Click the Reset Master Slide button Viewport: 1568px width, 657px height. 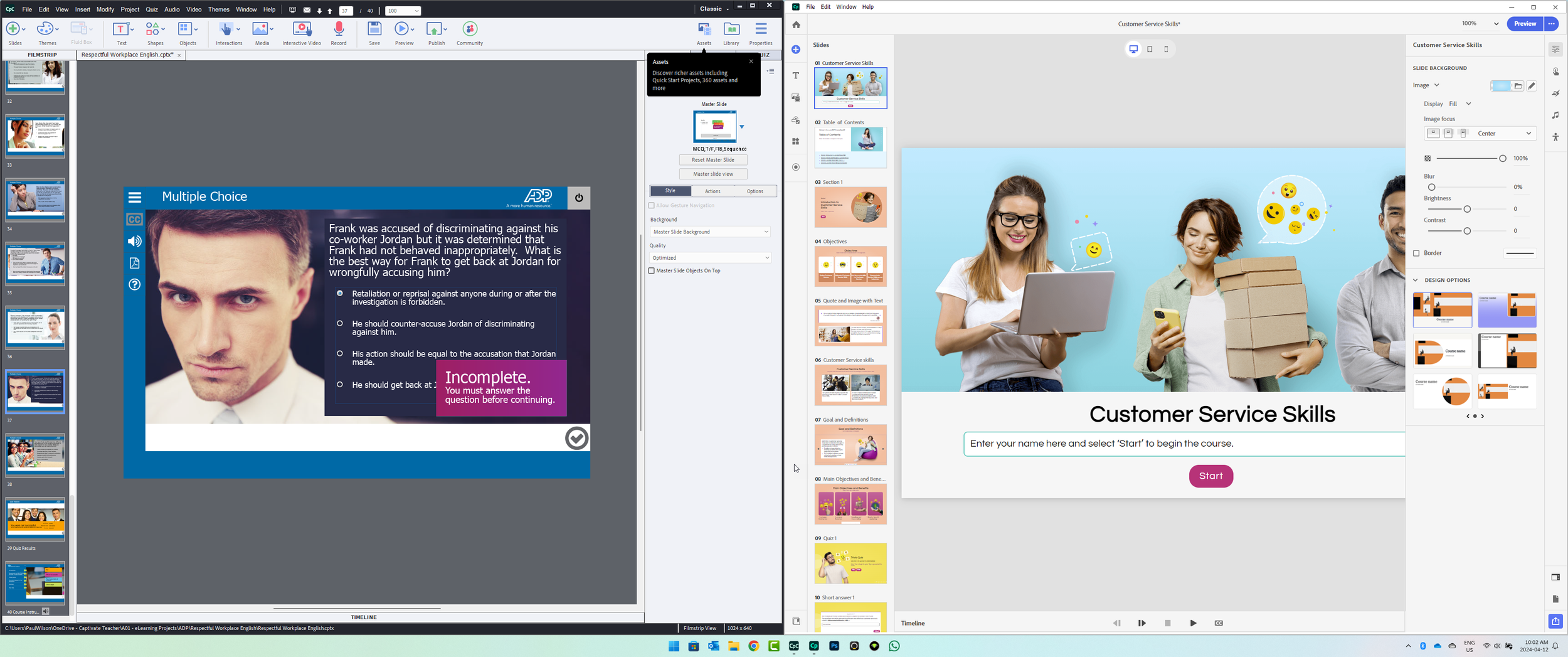(x=713, y=160)
